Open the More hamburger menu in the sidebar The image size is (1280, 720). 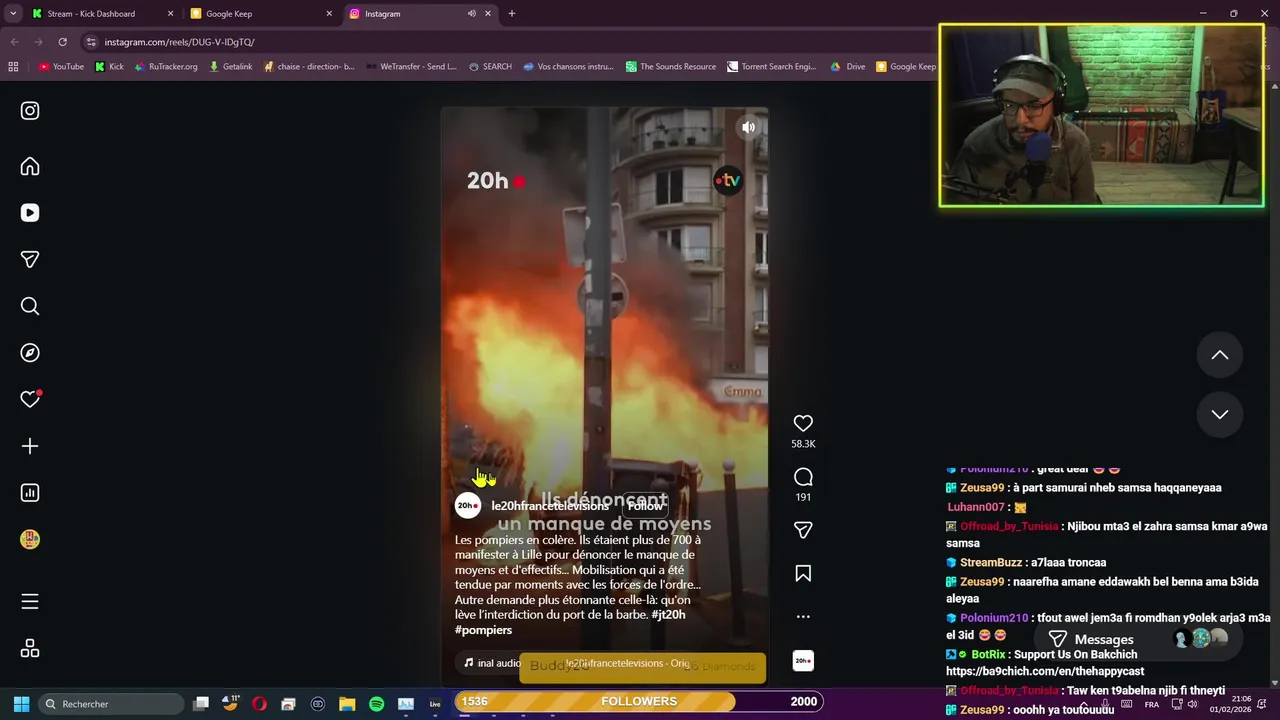point(30,601)
